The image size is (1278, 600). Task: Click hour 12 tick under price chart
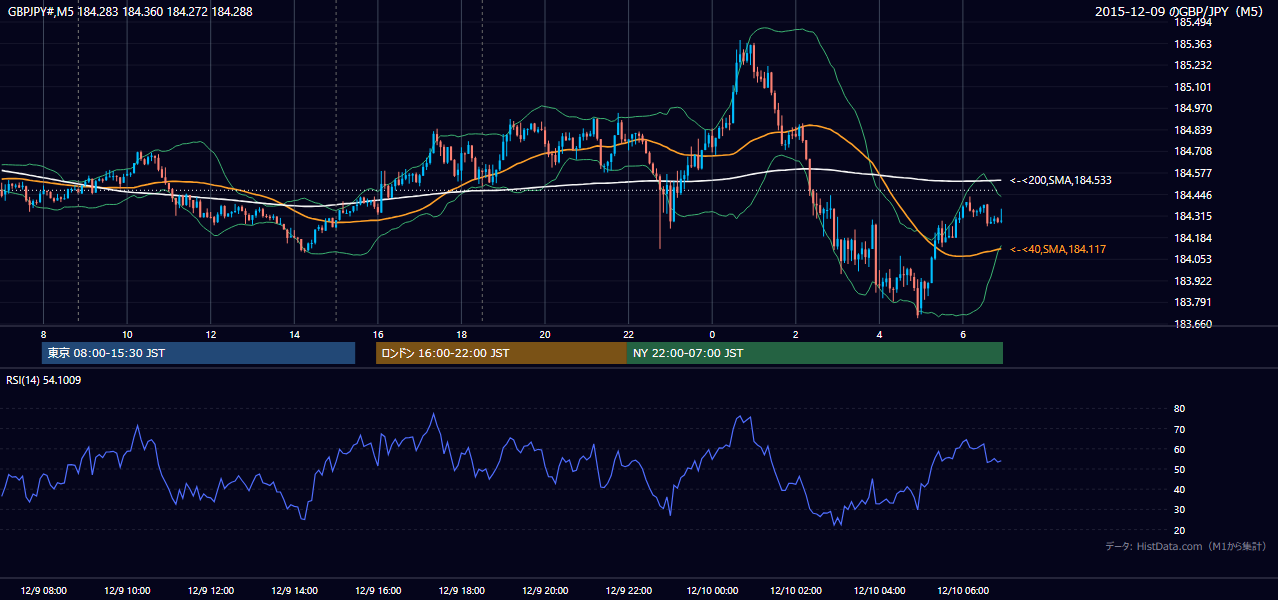(210, 334)
